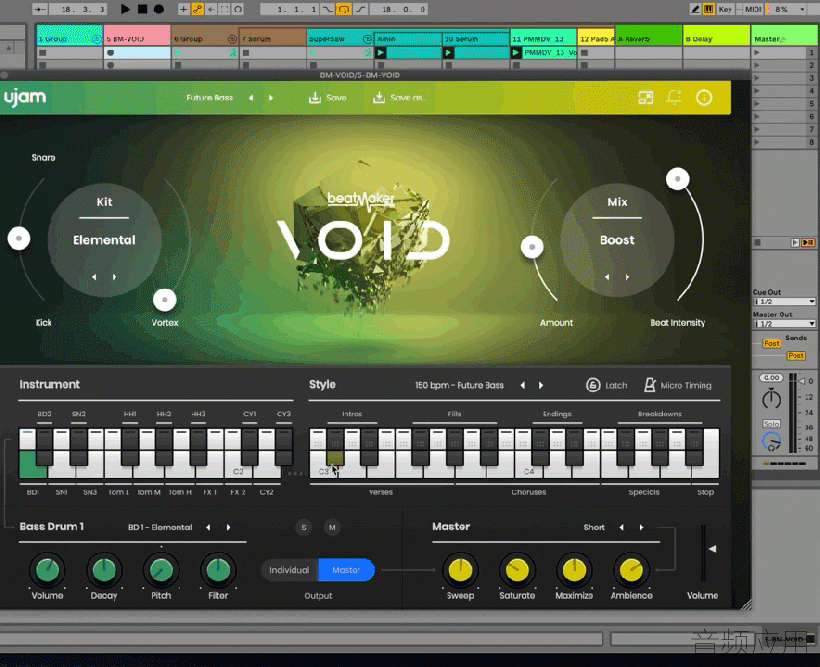
Task: Toggle the Latch button
Action: 607,386
